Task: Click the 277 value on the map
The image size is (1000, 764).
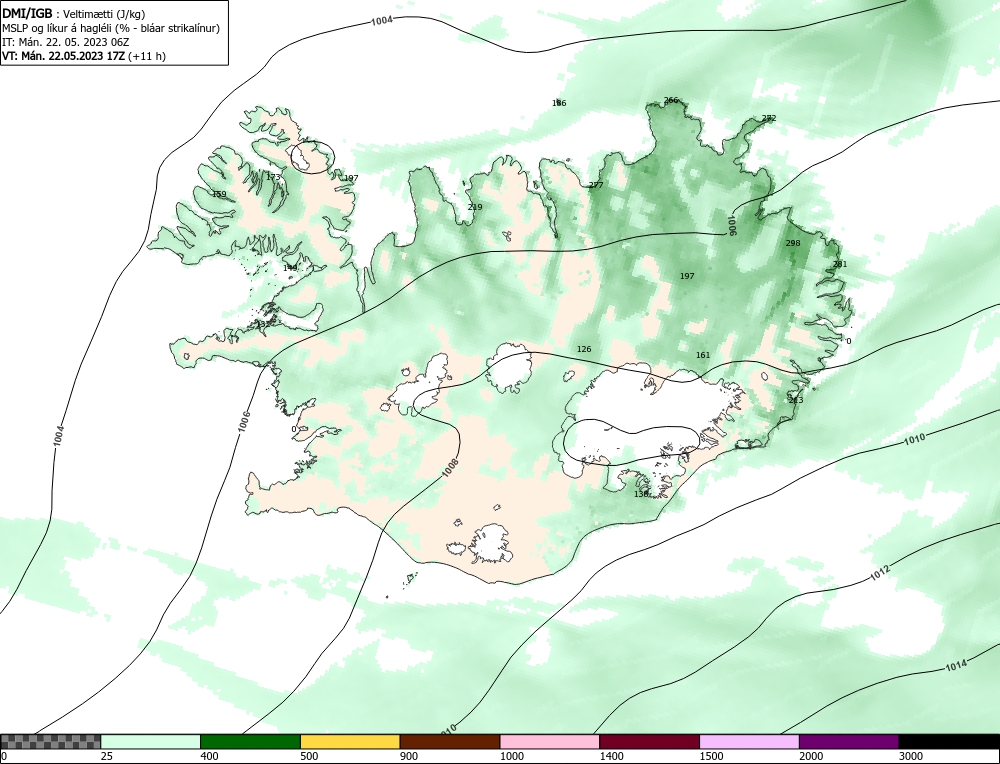Action: [x=596, y=185]
